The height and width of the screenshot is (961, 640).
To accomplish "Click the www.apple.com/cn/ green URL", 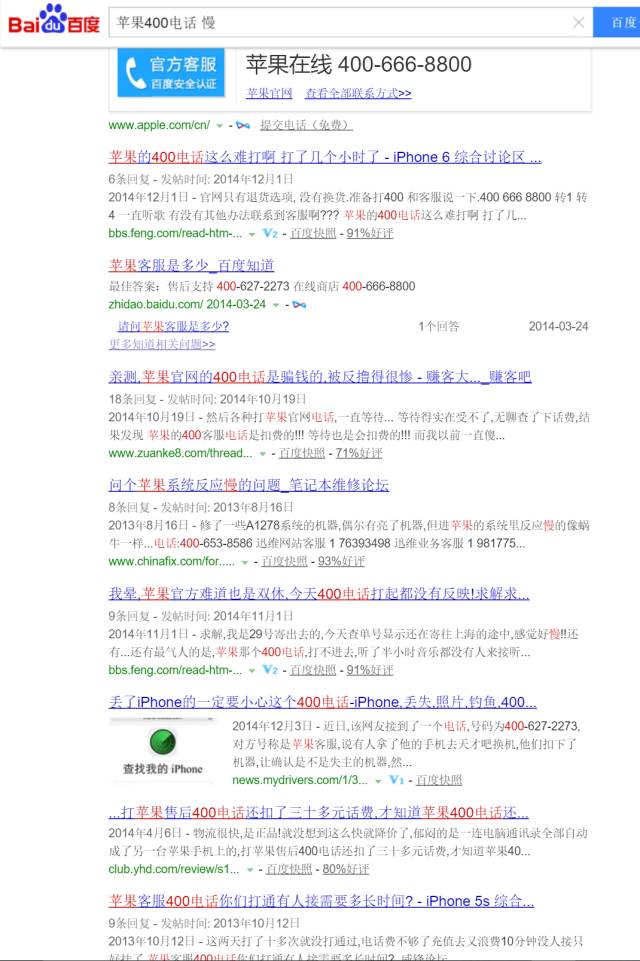I will (159, 125).
